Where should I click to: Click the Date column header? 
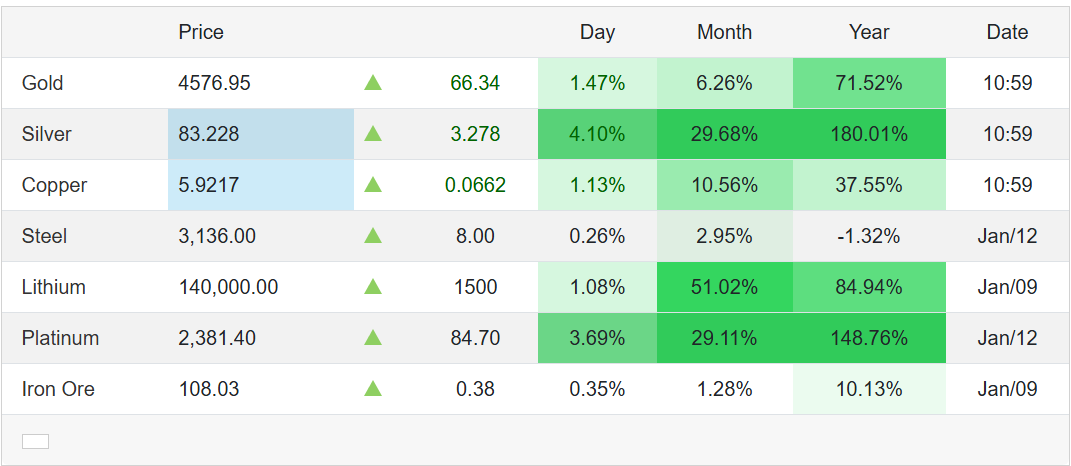point(1007,32)
